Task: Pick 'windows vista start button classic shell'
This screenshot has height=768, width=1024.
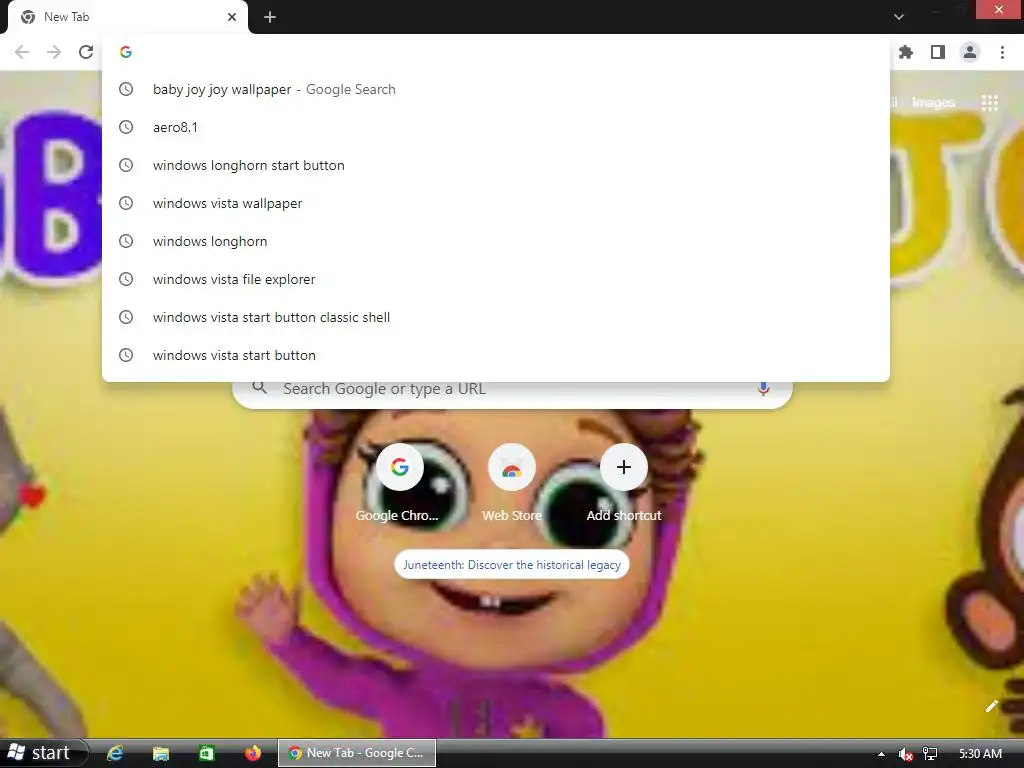Action: [x=496, y=317]
